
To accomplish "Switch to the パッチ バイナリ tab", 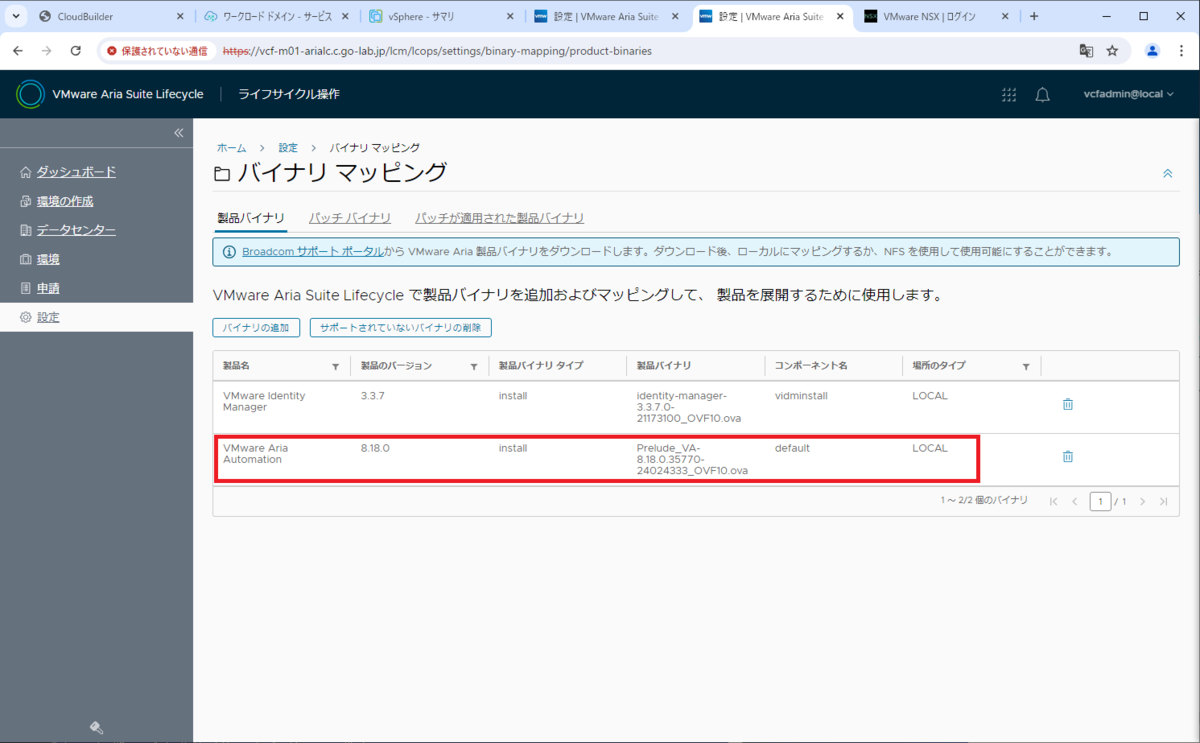I will [x=349, y=218].
